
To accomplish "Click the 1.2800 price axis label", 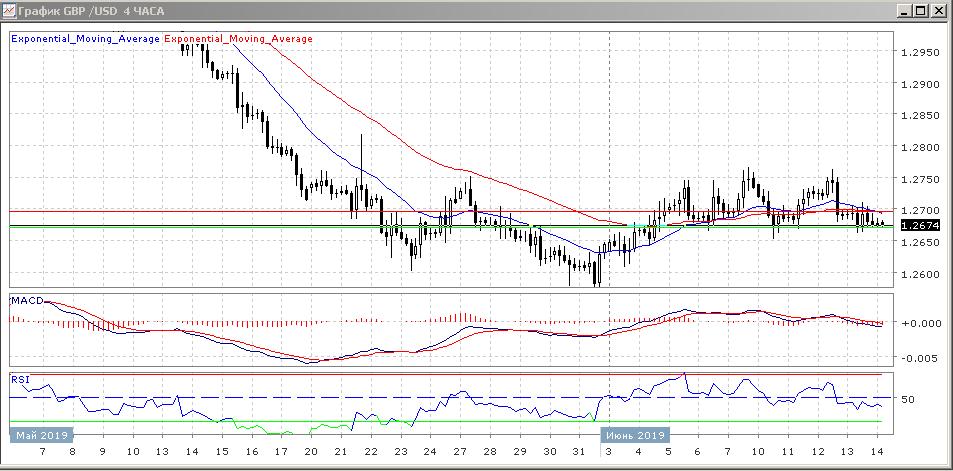I will coord(920,147).
